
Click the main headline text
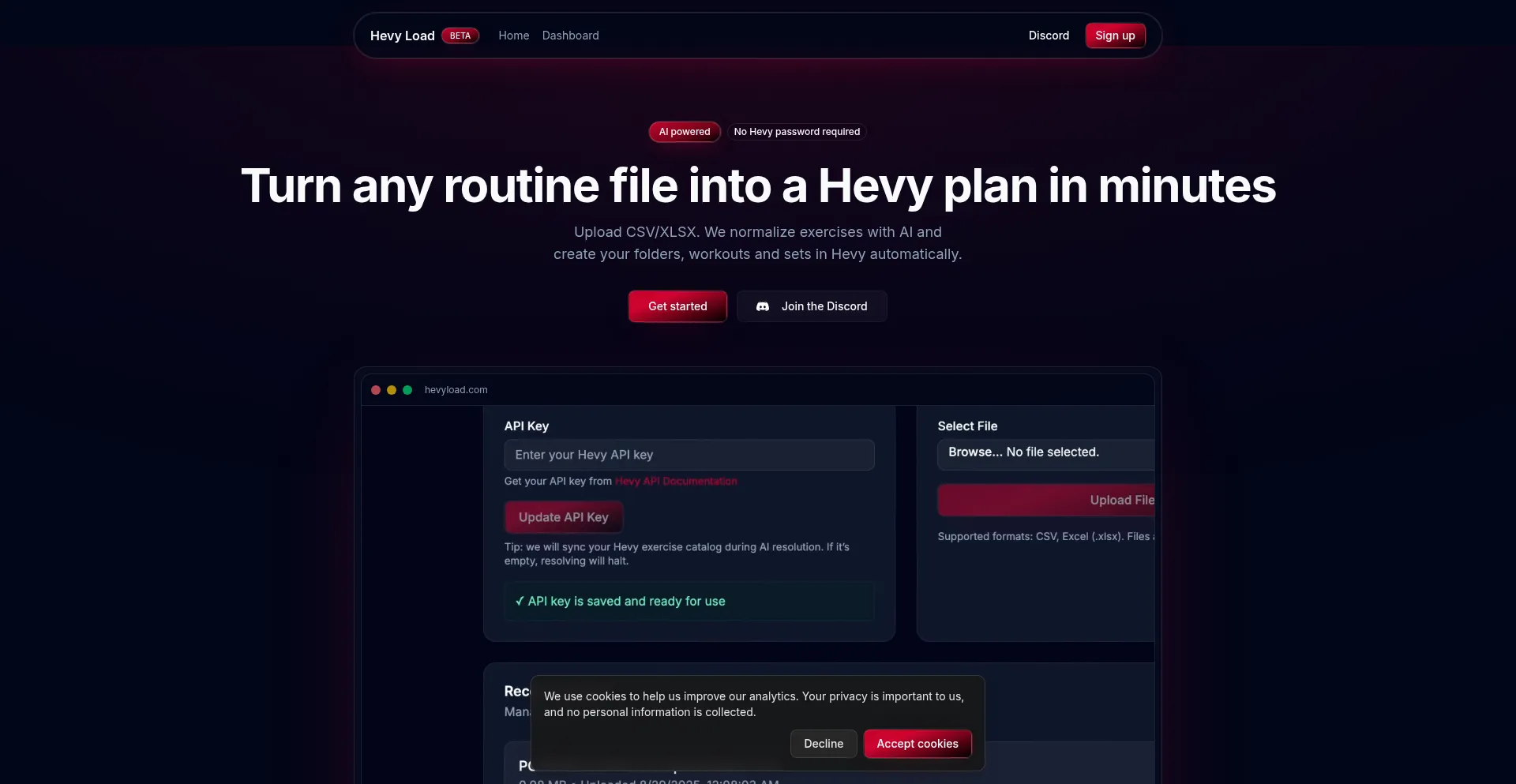click(x=758, y=186)
